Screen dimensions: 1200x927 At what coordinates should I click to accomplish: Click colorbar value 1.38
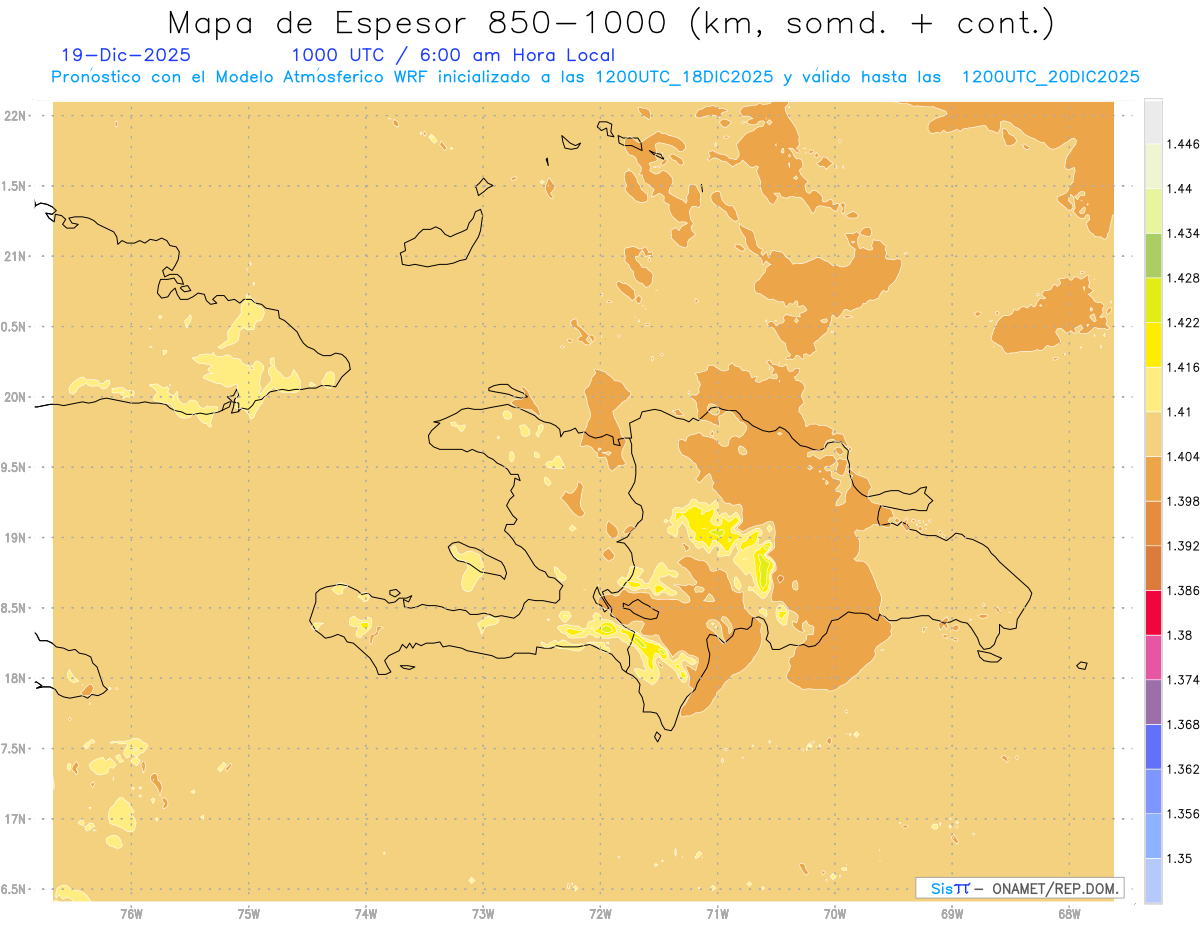pos(1180,635)
